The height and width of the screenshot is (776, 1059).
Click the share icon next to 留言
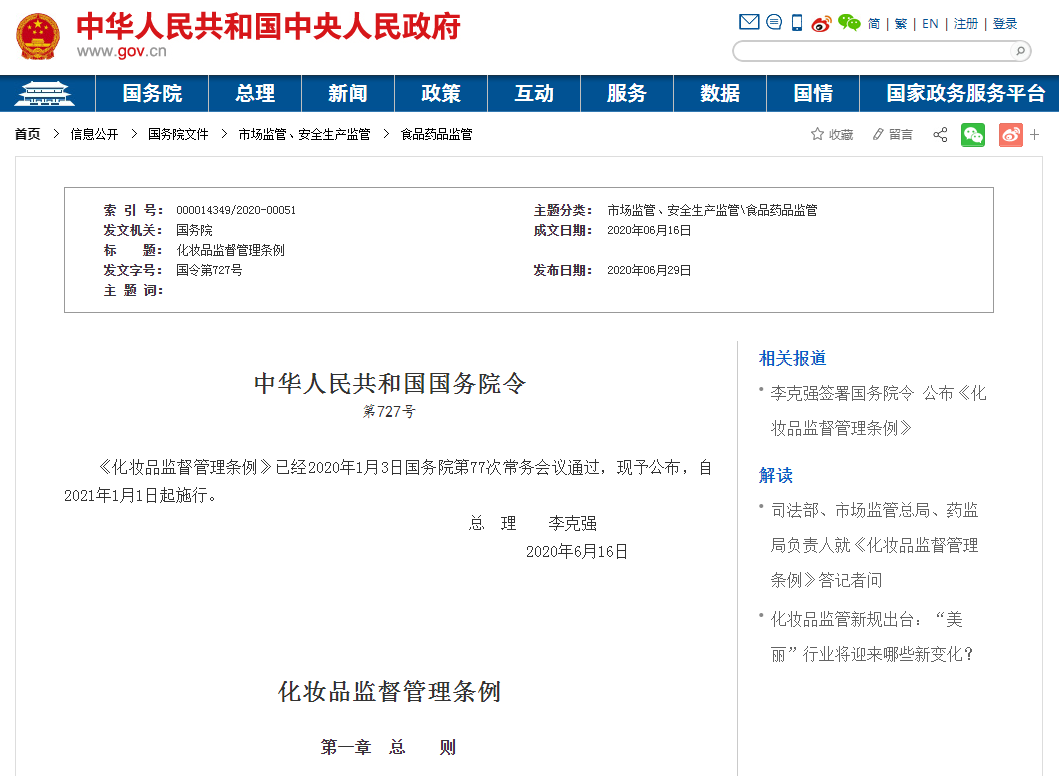tap(940, 135)
